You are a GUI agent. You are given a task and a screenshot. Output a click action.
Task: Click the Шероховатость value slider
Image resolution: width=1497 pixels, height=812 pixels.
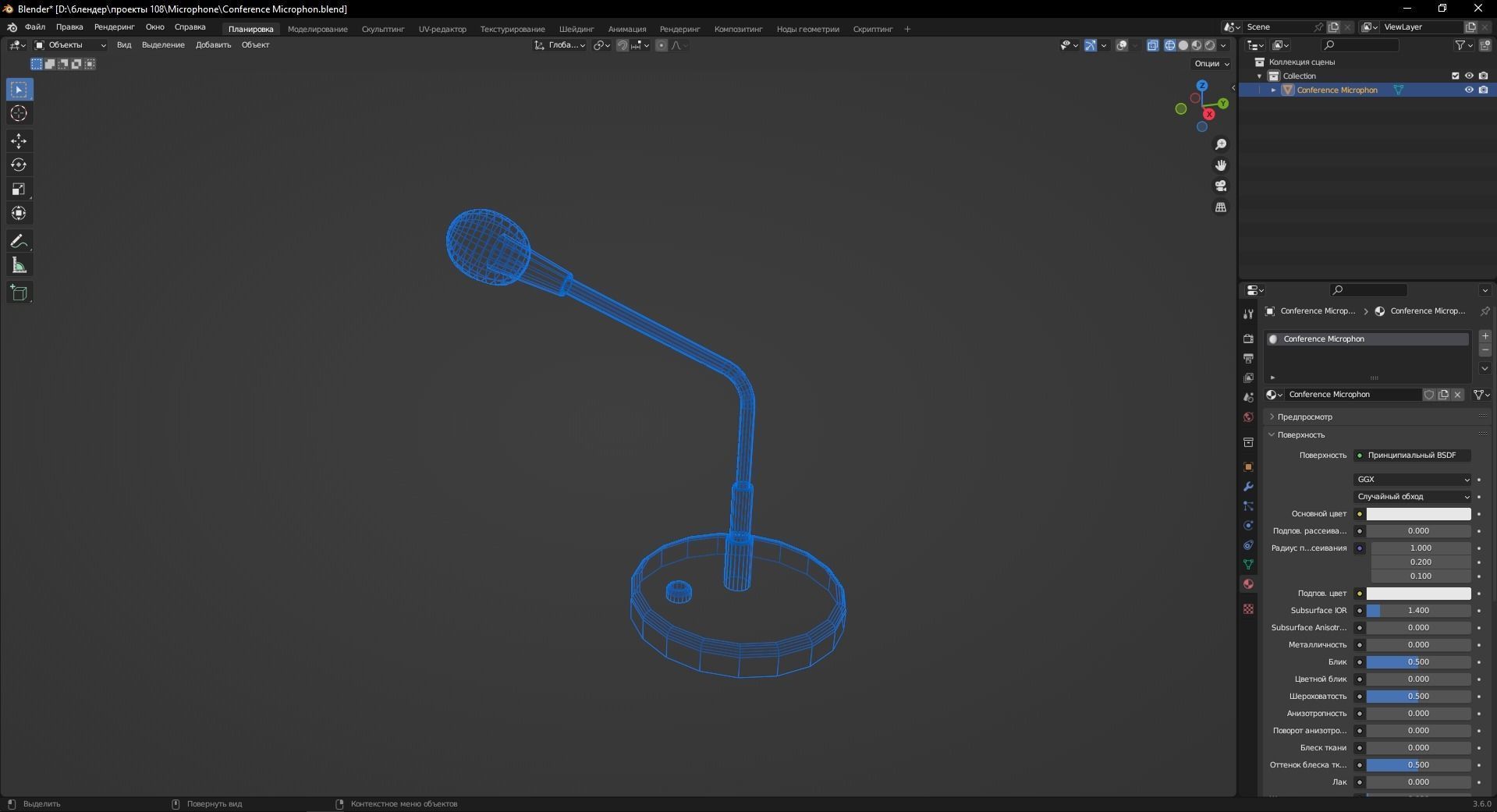tap(1418, 697)
